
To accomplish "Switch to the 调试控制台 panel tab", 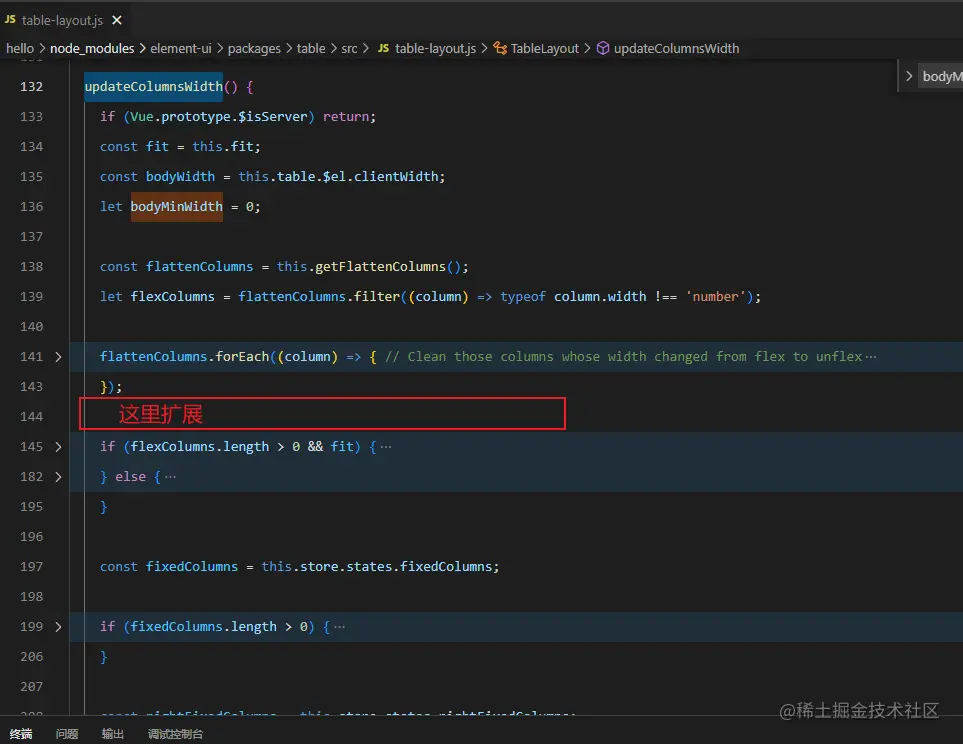I will click(175, 734).
